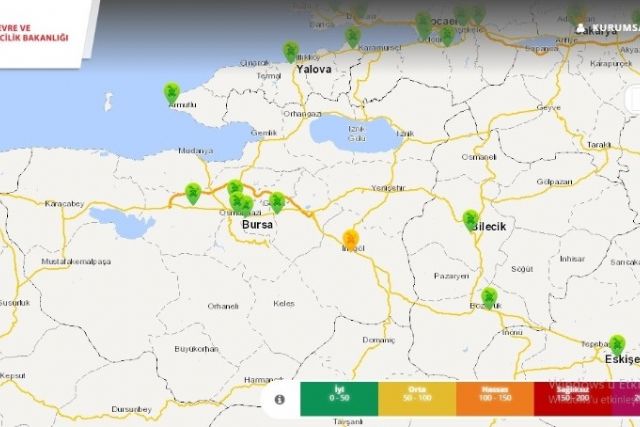Click the İznik Gölü lake label
640x427 pixels.
point(357,133)
